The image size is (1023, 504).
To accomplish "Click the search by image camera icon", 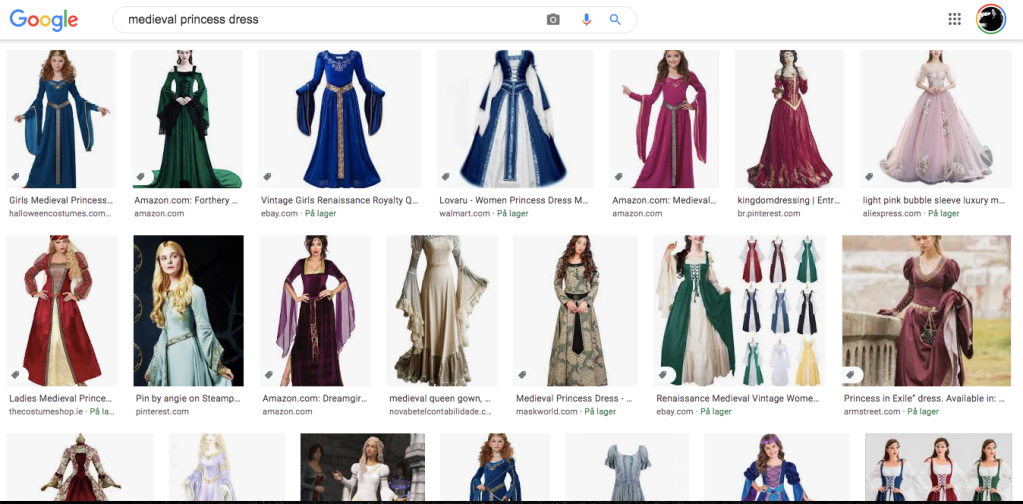I will click(x=553, y=20).
